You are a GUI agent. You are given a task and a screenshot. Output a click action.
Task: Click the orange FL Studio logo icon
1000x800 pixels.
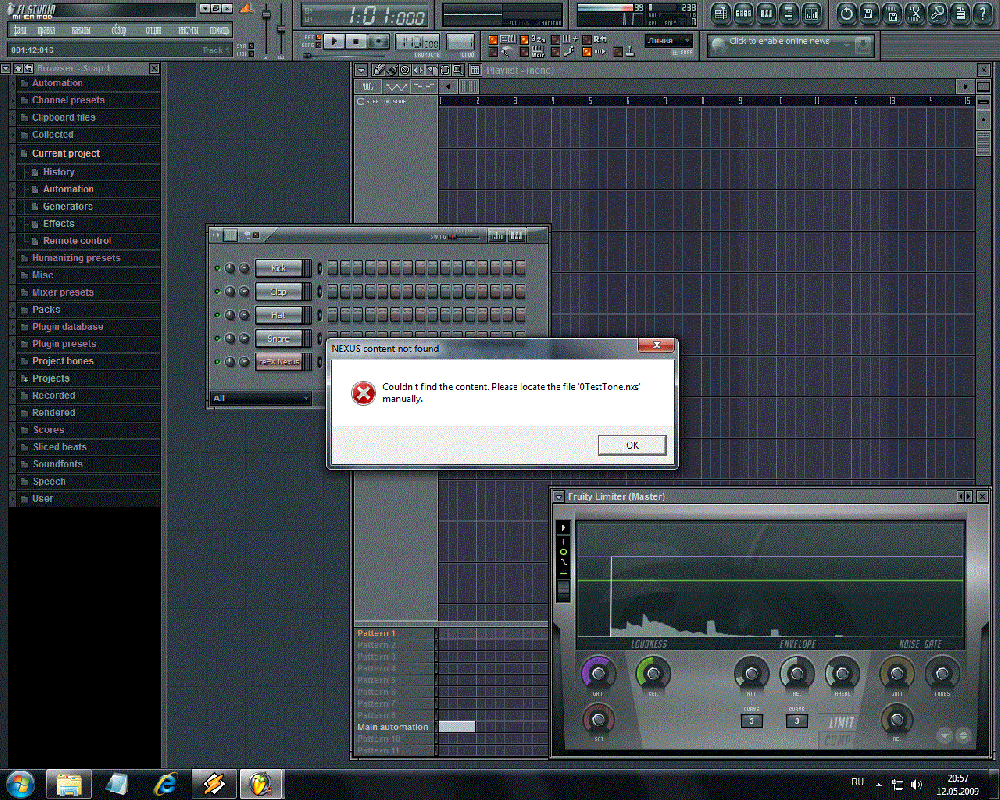click(x=247, y=8)
